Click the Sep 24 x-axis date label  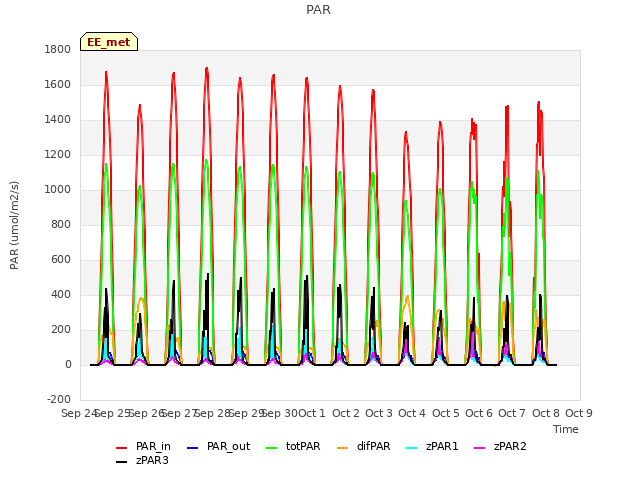click(x=78, y=413)
